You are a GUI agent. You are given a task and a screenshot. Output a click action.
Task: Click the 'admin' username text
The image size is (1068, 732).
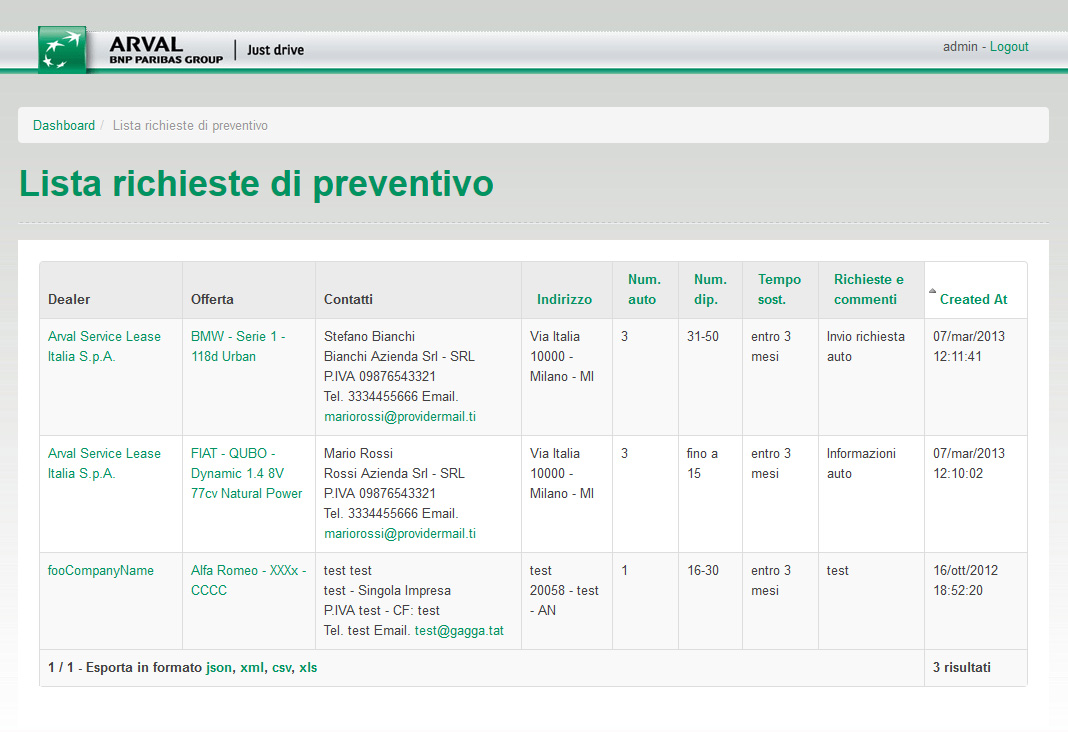[960, 46]
